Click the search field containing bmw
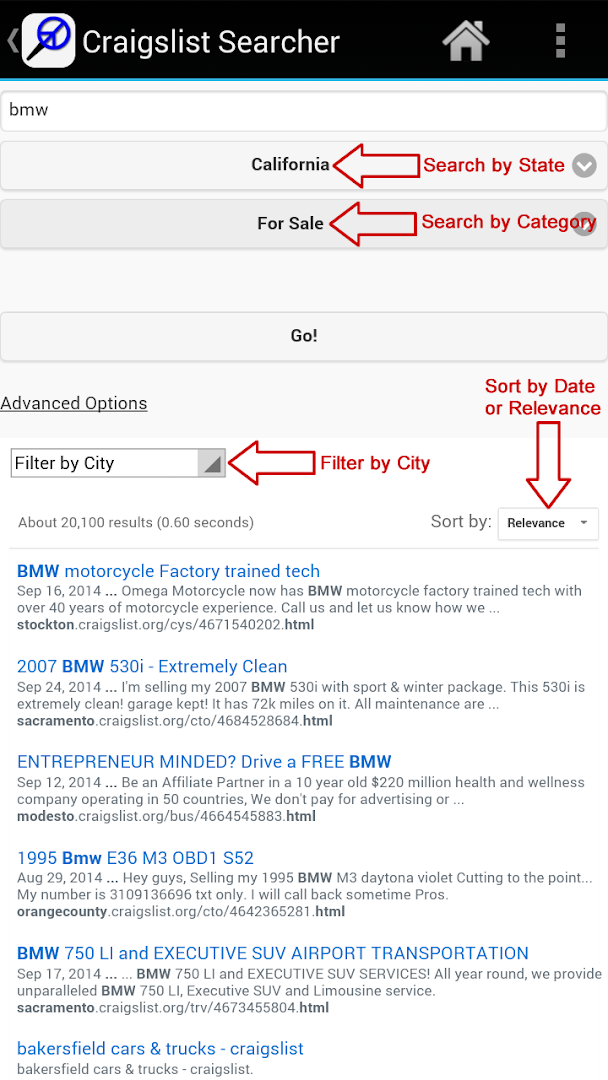The width and height of the screenshot is (608, 1080). (304, 111)
